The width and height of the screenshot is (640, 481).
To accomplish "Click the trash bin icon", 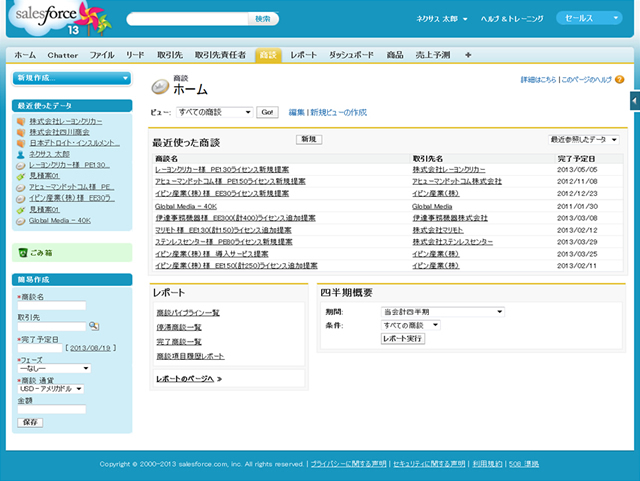I will click(23, 253).
